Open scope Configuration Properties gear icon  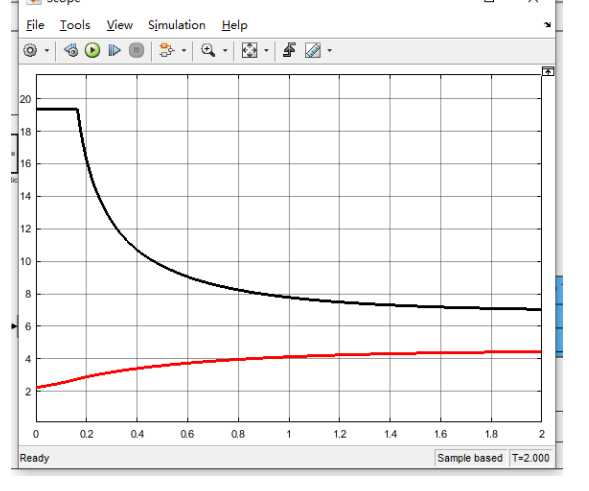[x=30, y=50]
